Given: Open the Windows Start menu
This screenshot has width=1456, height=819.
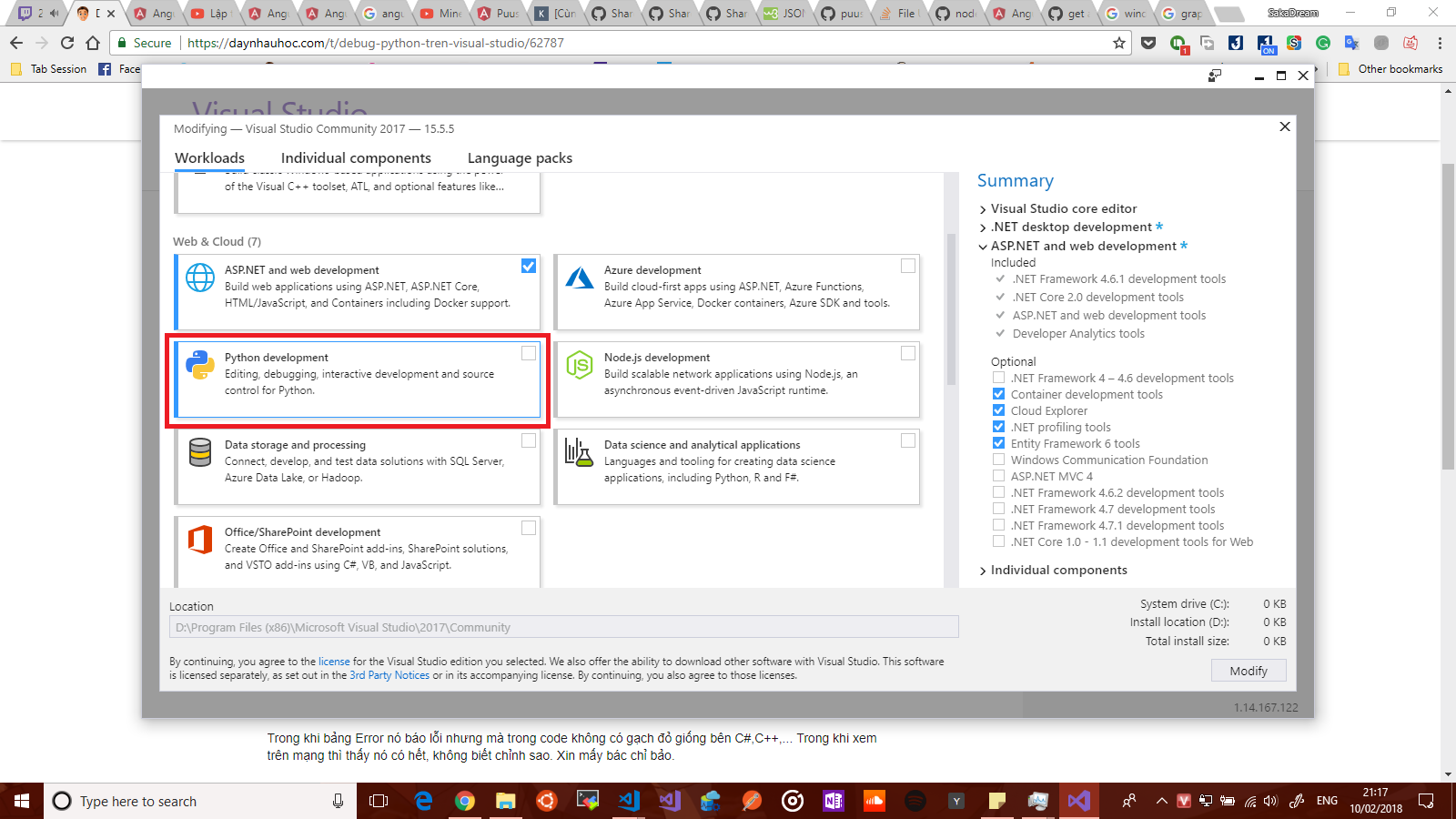Looking at the screenshot, I should coord(22,801).
